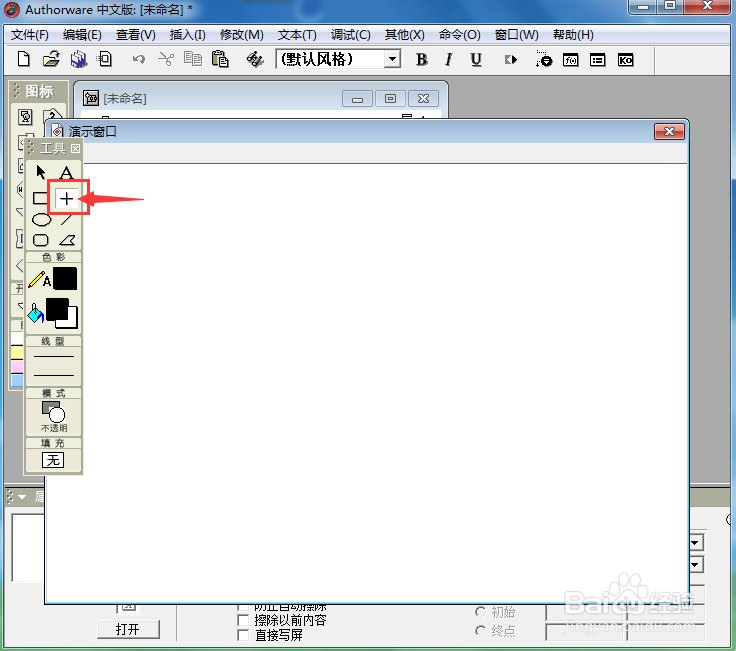Toggle italic text formatting
The width and height of the screenshot is (736, 651).
pos(449,60)
